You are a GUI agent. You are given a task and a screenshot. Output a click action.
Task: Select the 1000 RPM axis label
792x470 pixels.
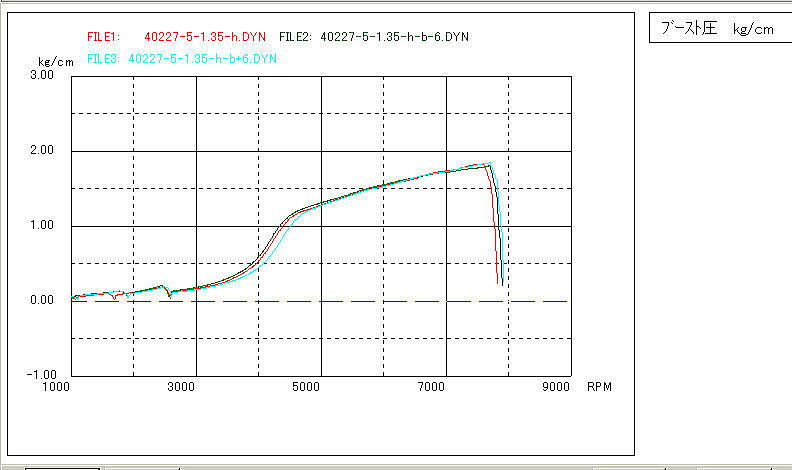(x=56, y=387)
